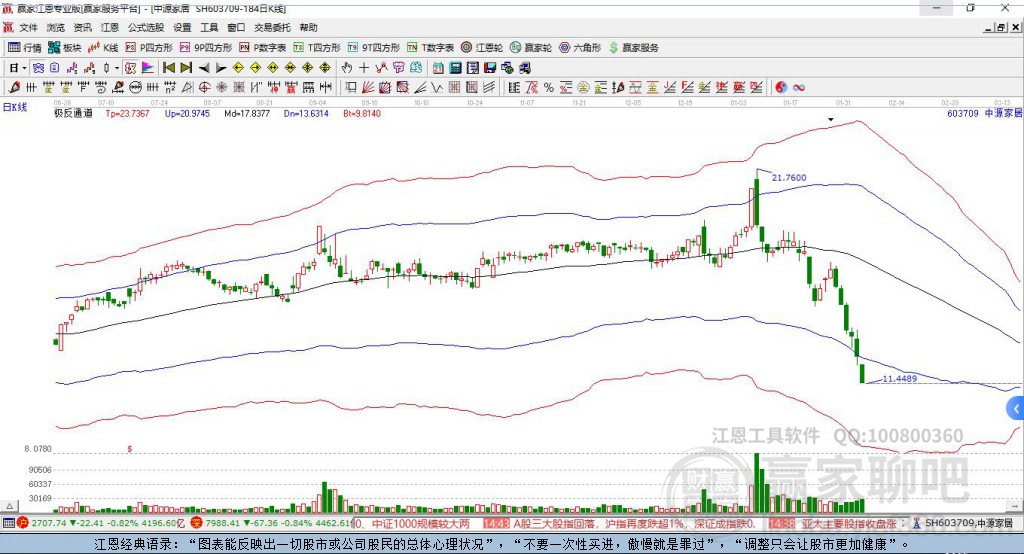
Task: Restore the inner child window
Action: pos(1002,27)
